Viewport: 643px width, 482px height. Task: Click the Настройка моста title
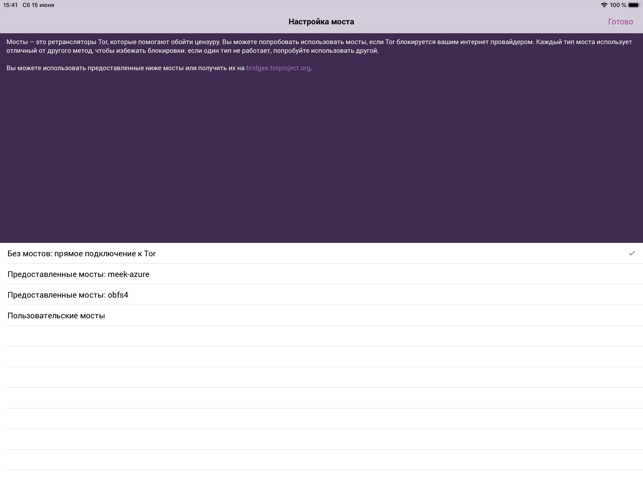(x=321, y=22)
